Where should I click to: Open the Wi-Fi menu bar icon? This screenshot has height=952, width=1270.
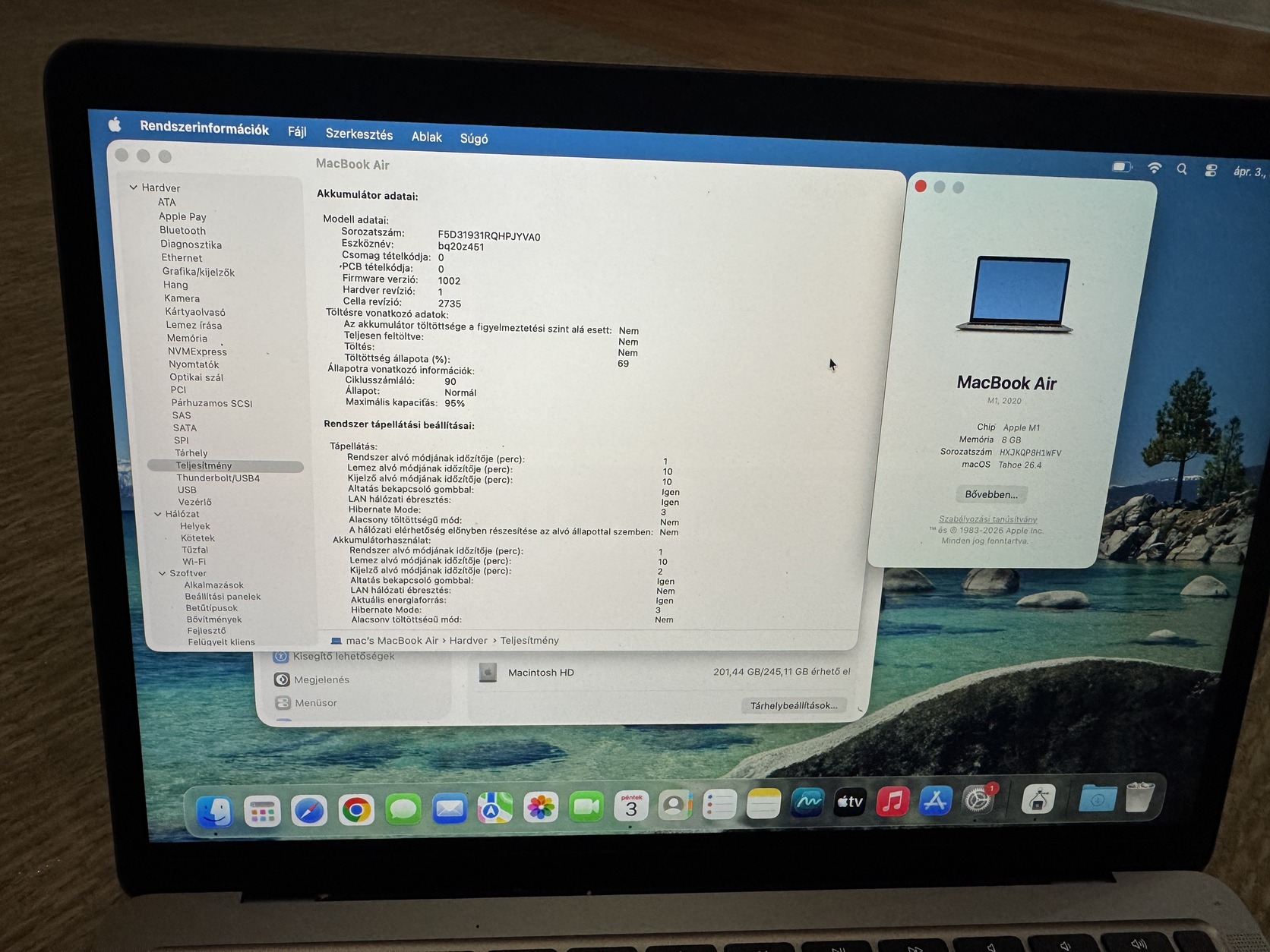click(x=1155, y=168)
